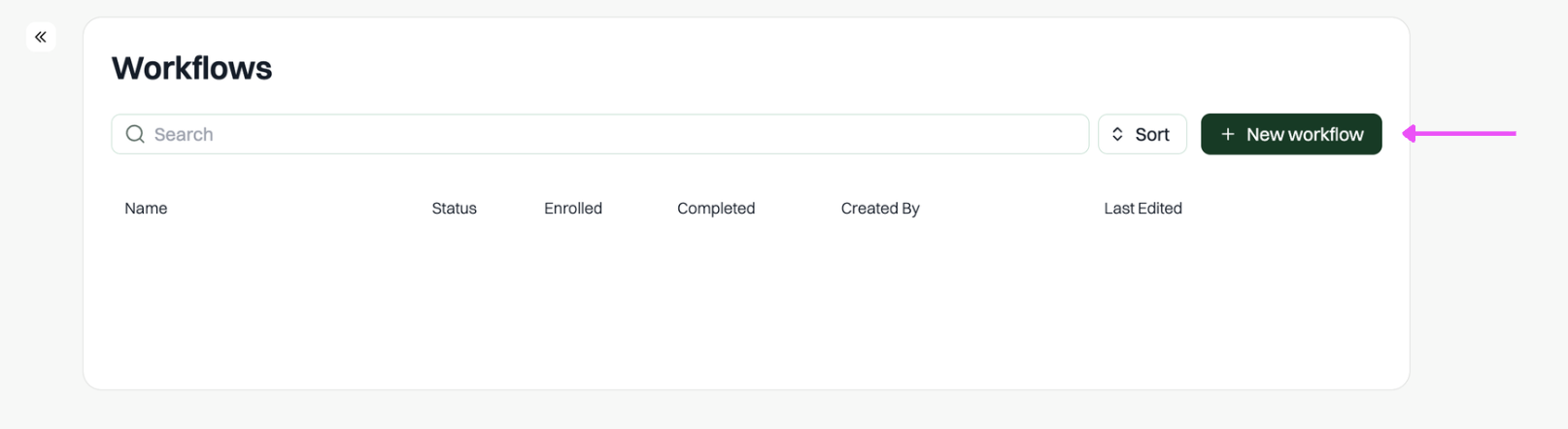Click the empty workflows table area

[x=746, y=301]
